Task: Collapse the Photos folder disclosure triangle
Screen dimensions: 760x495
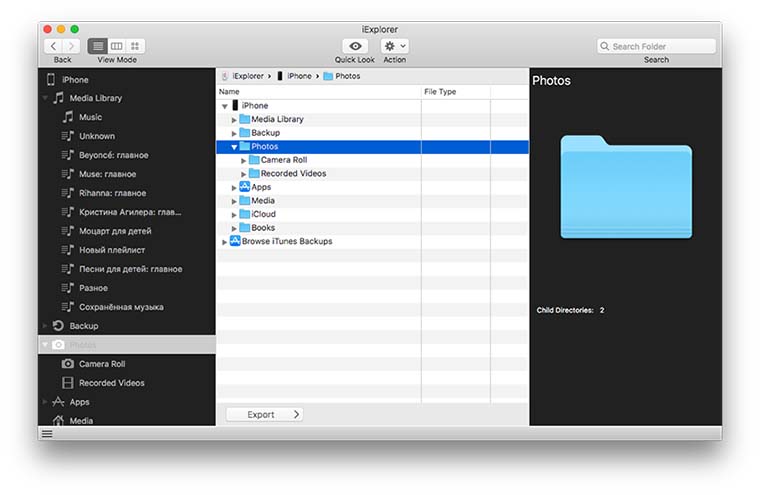Action: (x=234, y=147)
